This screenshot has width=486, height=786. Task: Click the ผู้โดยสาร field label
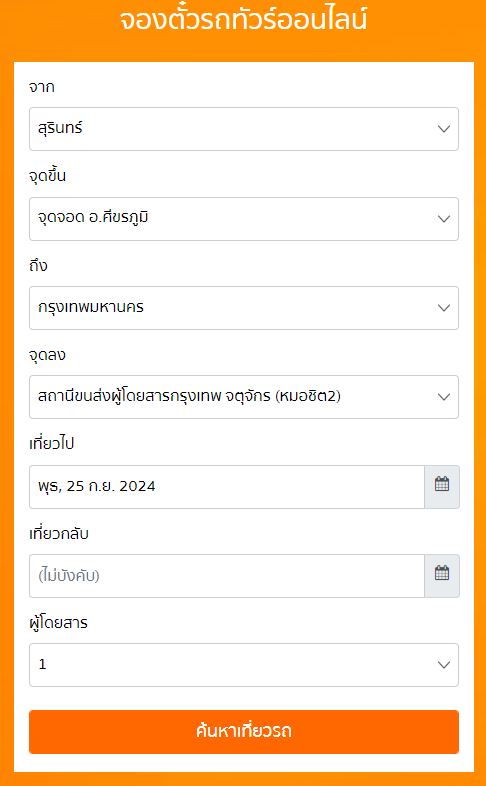tap(58, 623)
